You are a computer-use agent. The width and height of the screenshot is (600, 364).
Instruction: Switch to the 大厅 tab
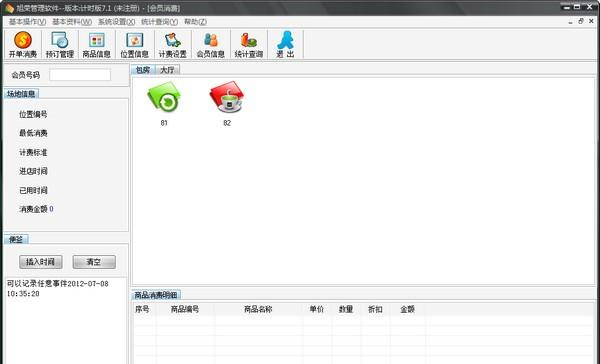[x=167, y=70]
